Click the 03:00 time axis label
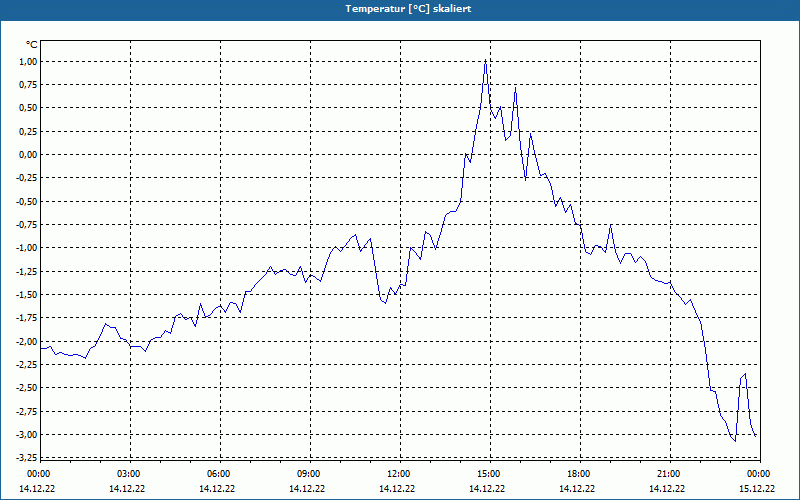The image size is (800, 500). click(x=129, y=473)
